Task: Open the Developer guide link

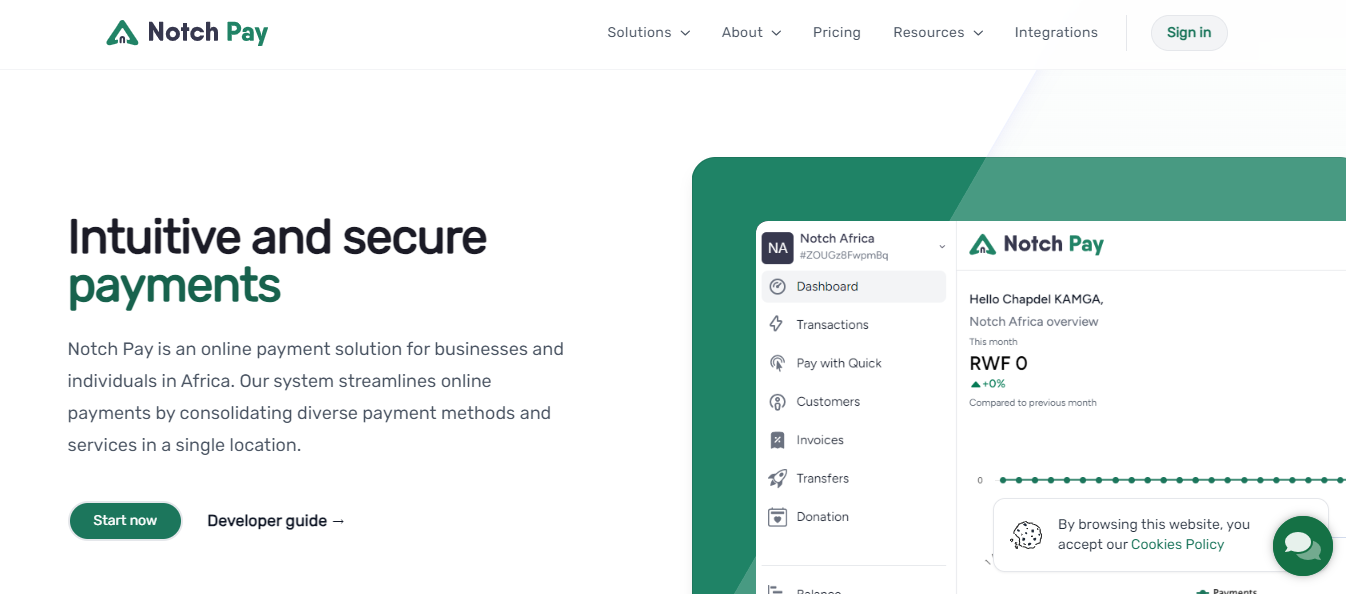Action: pyautogui.click(x=276, y=521)
